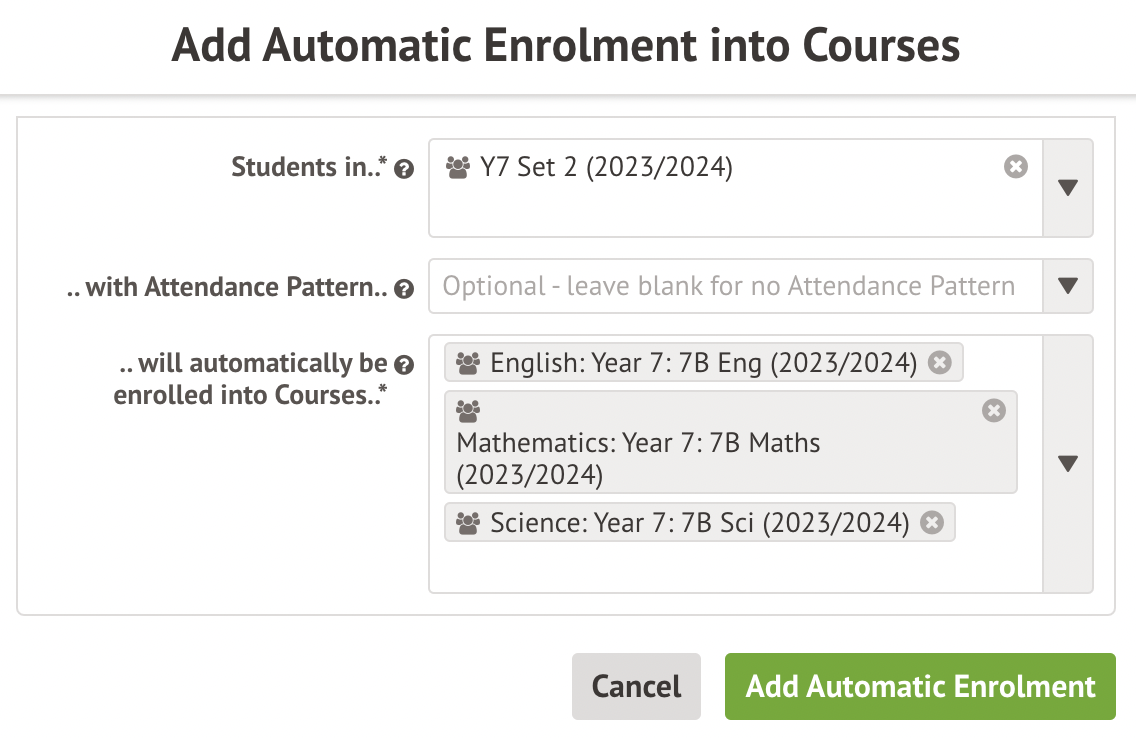Remove Science 7B Sci course tag

[x=932, y=522]
